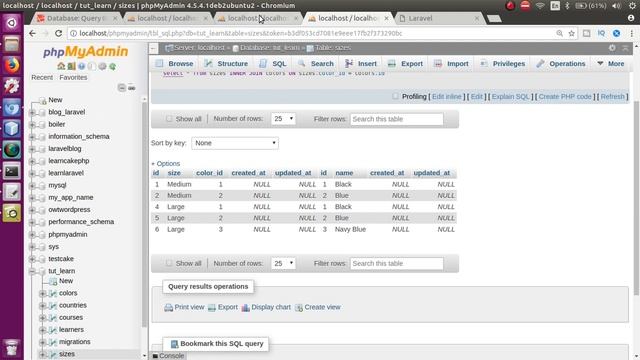Click the page settings gear icon
The image size is (640, 360).
pyautogui.click(x=612, y=48)
